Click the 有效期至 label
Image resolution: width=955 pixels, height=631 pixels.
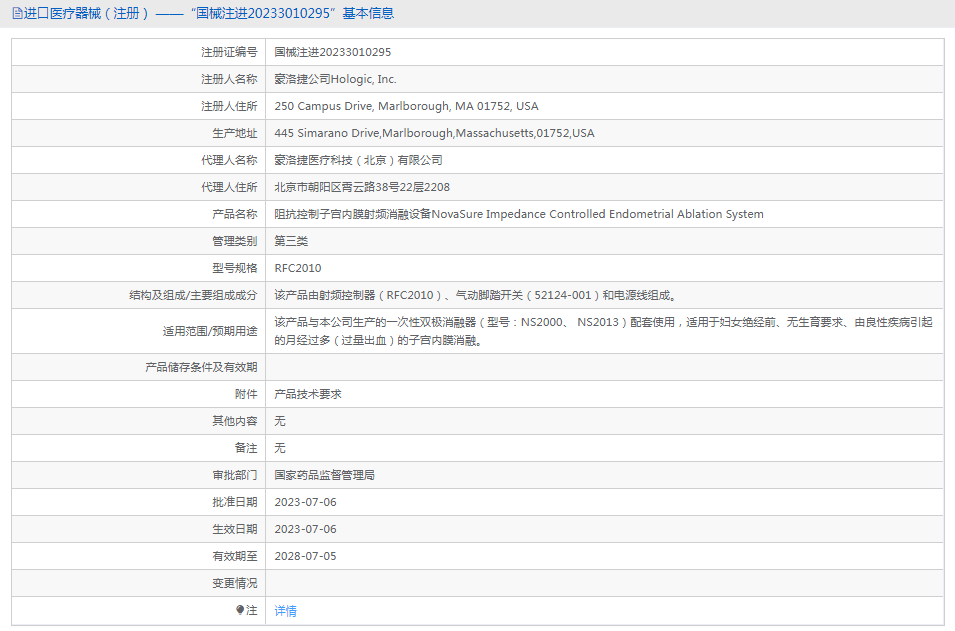point(234,556)
